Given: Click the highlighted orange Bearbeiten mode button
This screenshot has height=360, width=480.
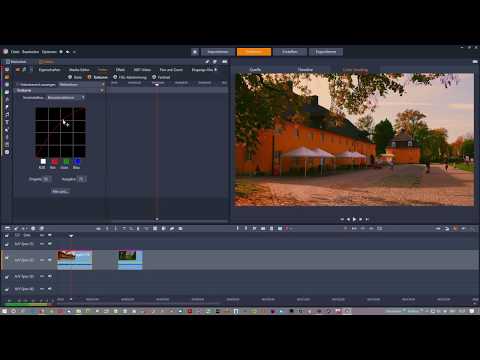Looking at the screenshot, I should [x=254, y=52].
